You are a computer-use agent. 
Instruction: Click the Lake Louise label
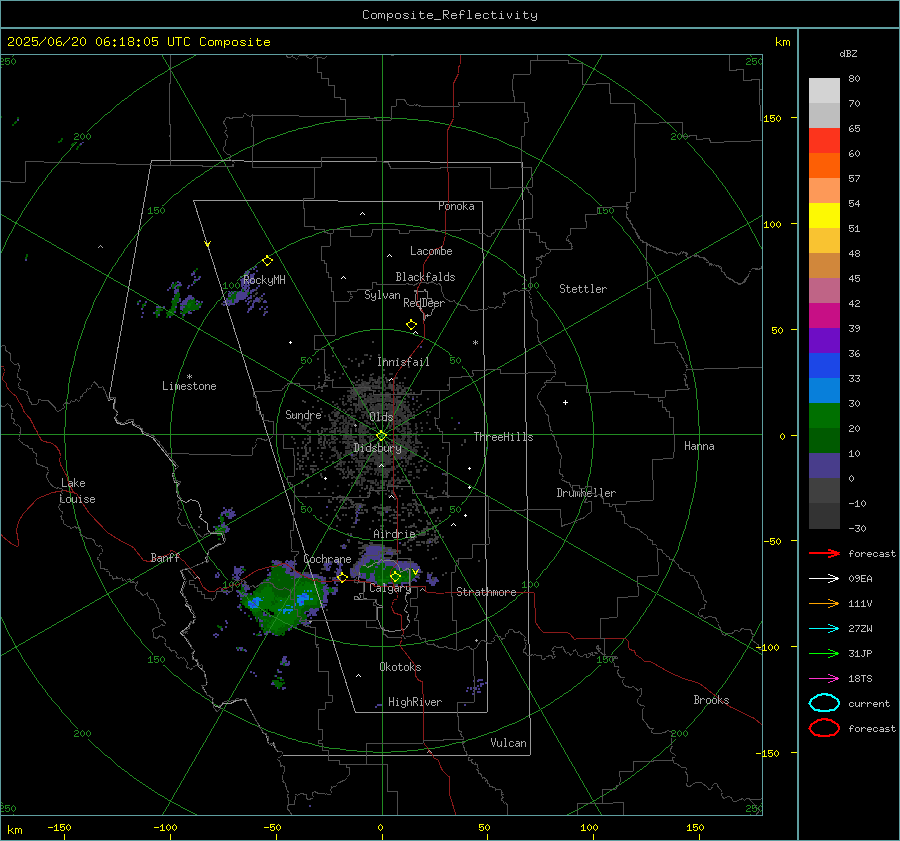pyautogui.click(x=77, y=491)
